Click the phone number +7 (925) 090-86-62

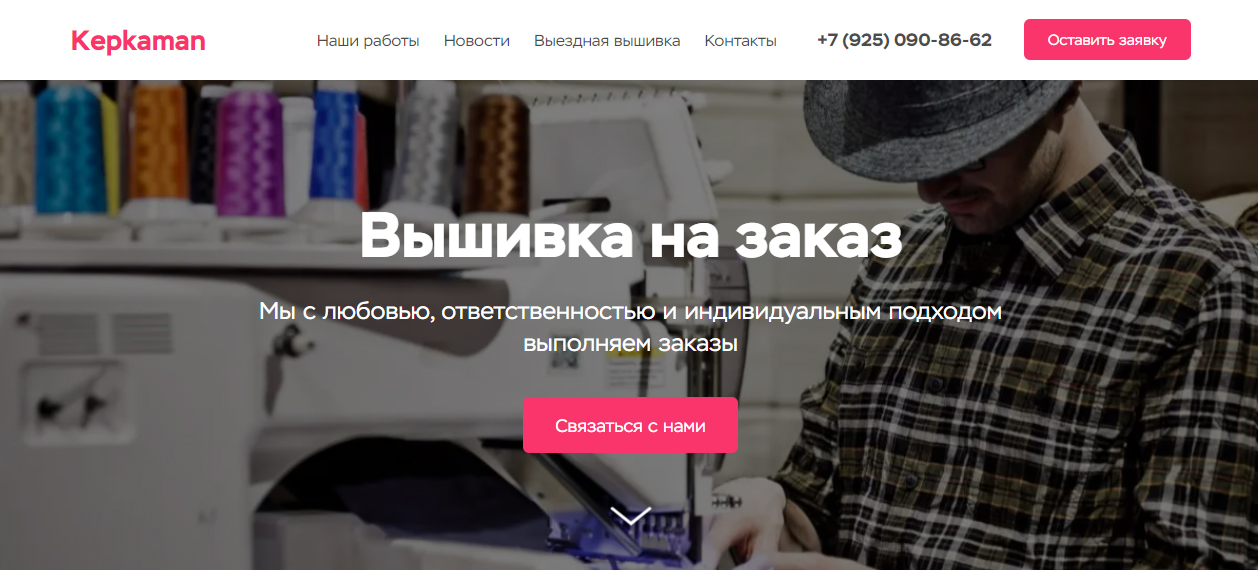pos(904,40)
